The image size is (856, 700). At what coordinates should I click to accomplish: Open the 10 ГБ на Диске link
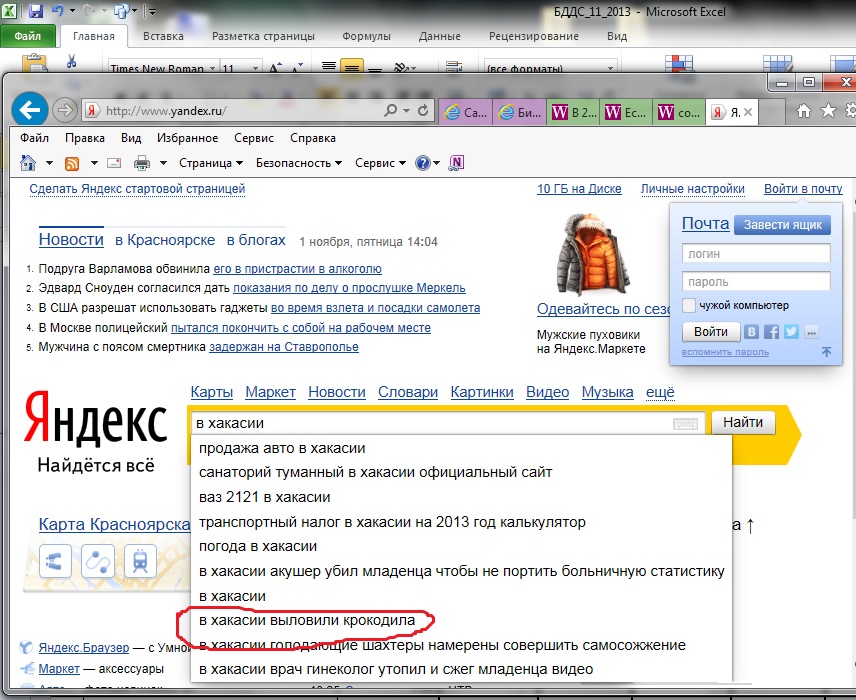pos(579,189)
